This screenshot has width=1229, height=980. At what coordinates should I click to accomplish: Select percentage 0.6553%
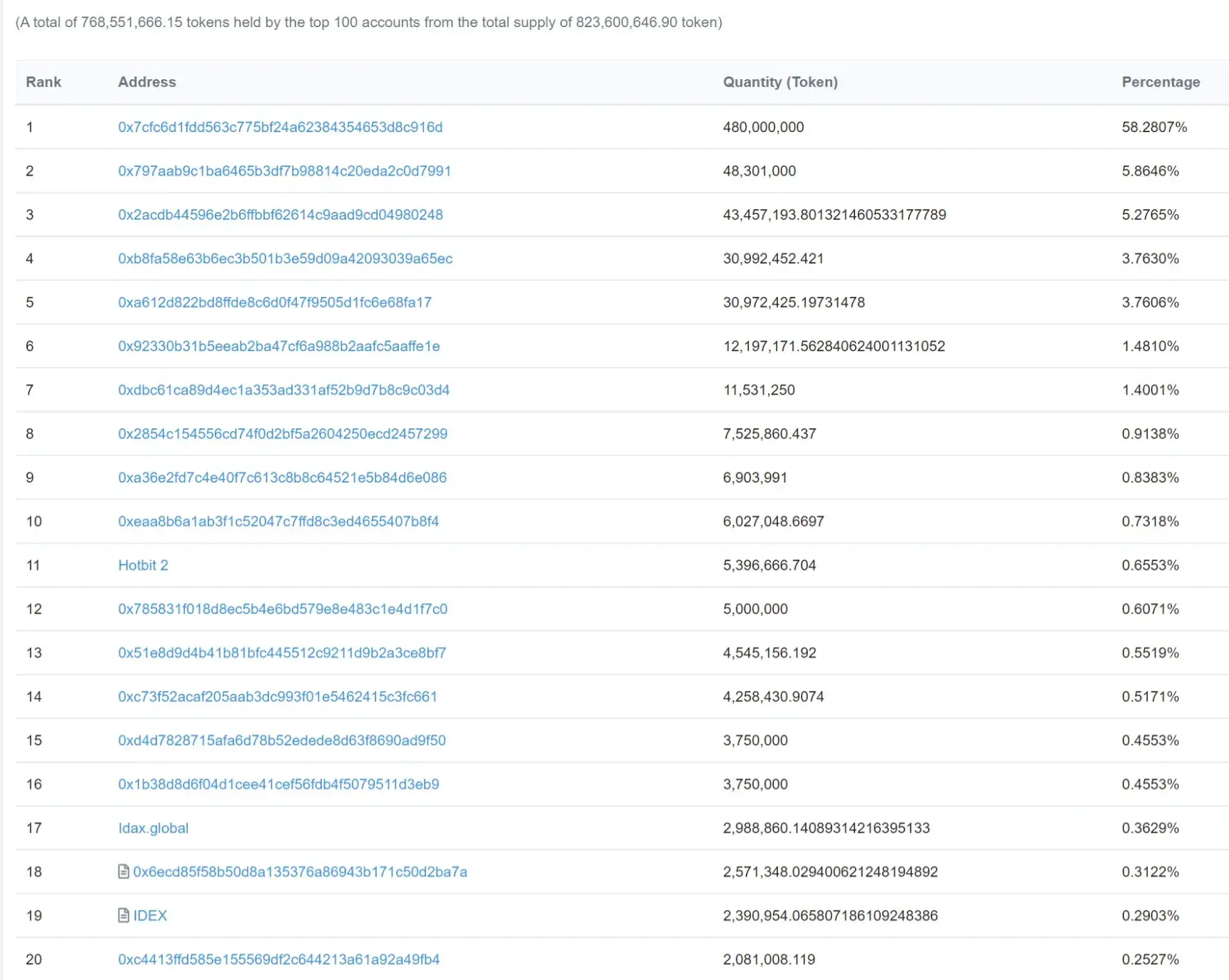1150,565
